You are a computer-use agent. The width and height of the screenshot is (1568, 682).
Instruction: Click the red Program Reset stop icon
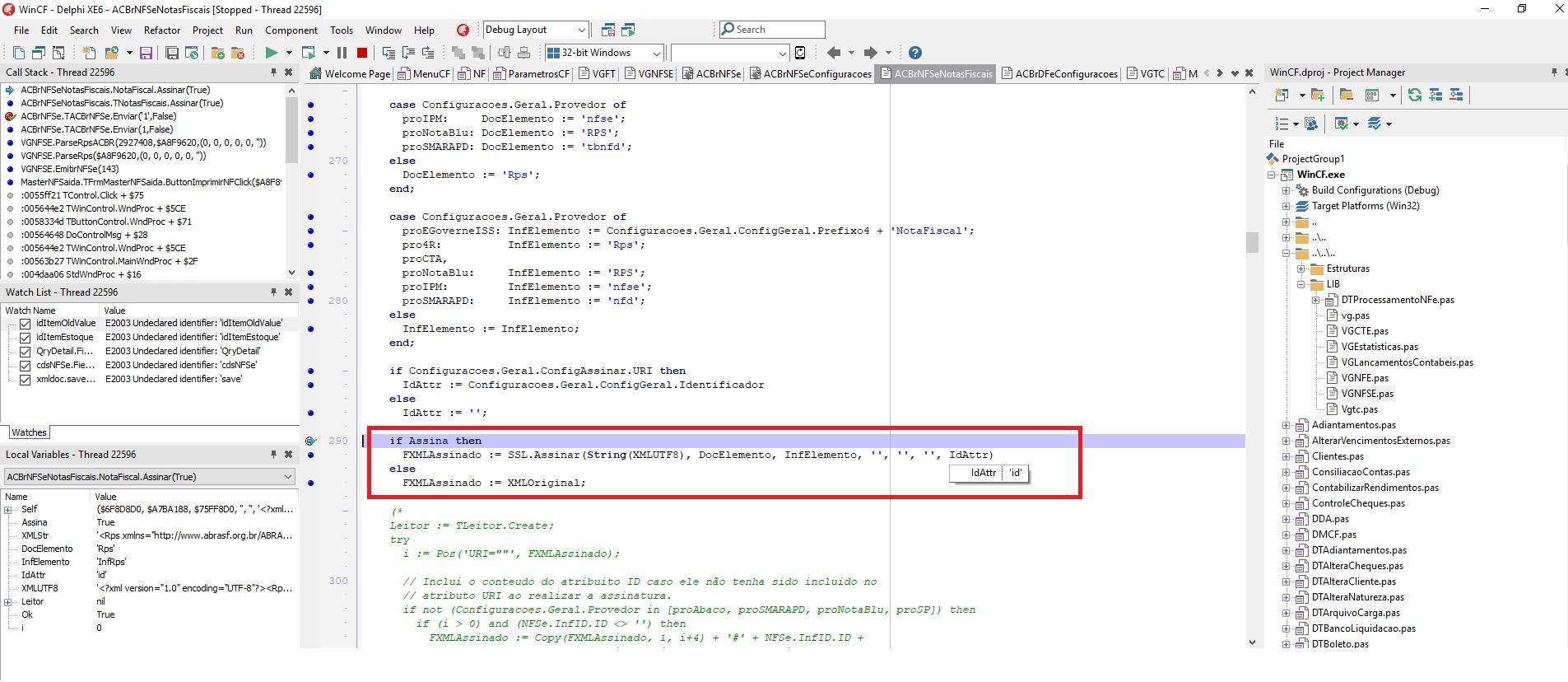coord(361,53)
